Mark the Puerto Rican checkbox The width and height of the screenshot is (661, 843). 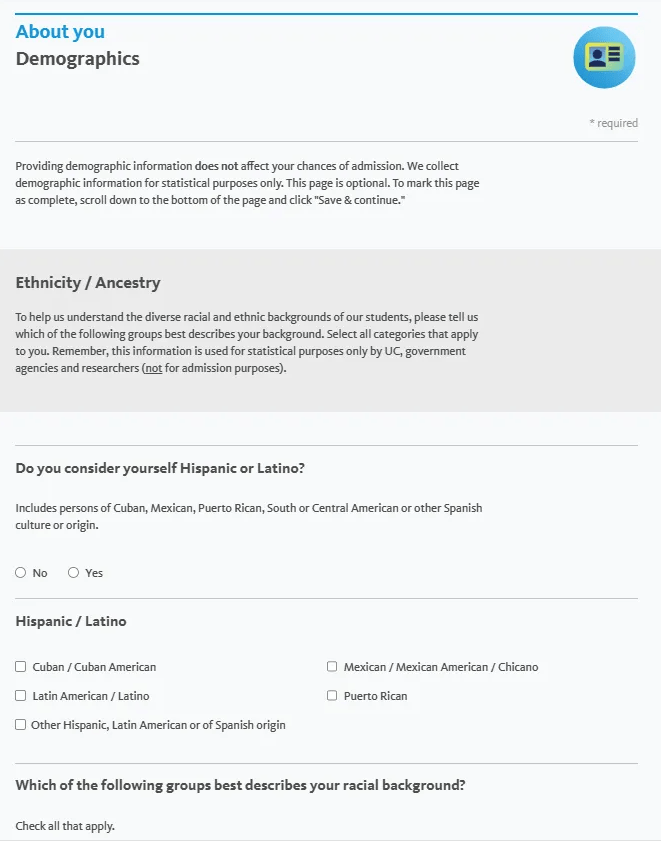pos(332,696)
